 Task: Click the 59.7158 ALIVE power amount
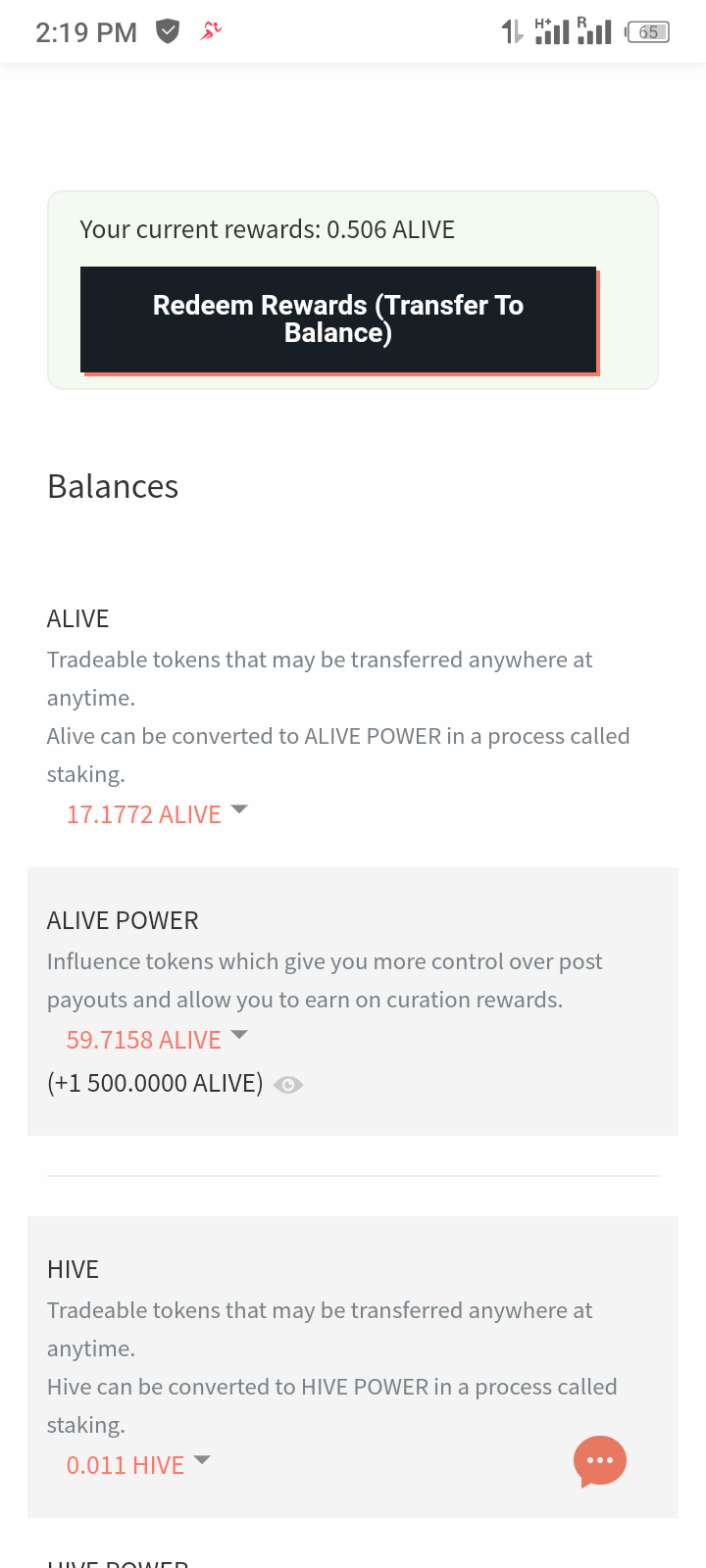(144, 1040)
